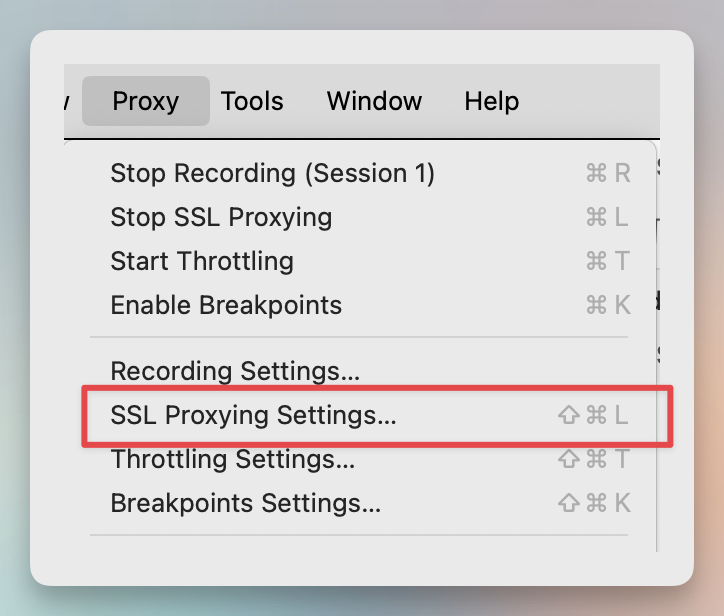Open Breakpoints Settings…
Image resolution: width=724 pixels, height=616 pixels.
pos(359,503)
